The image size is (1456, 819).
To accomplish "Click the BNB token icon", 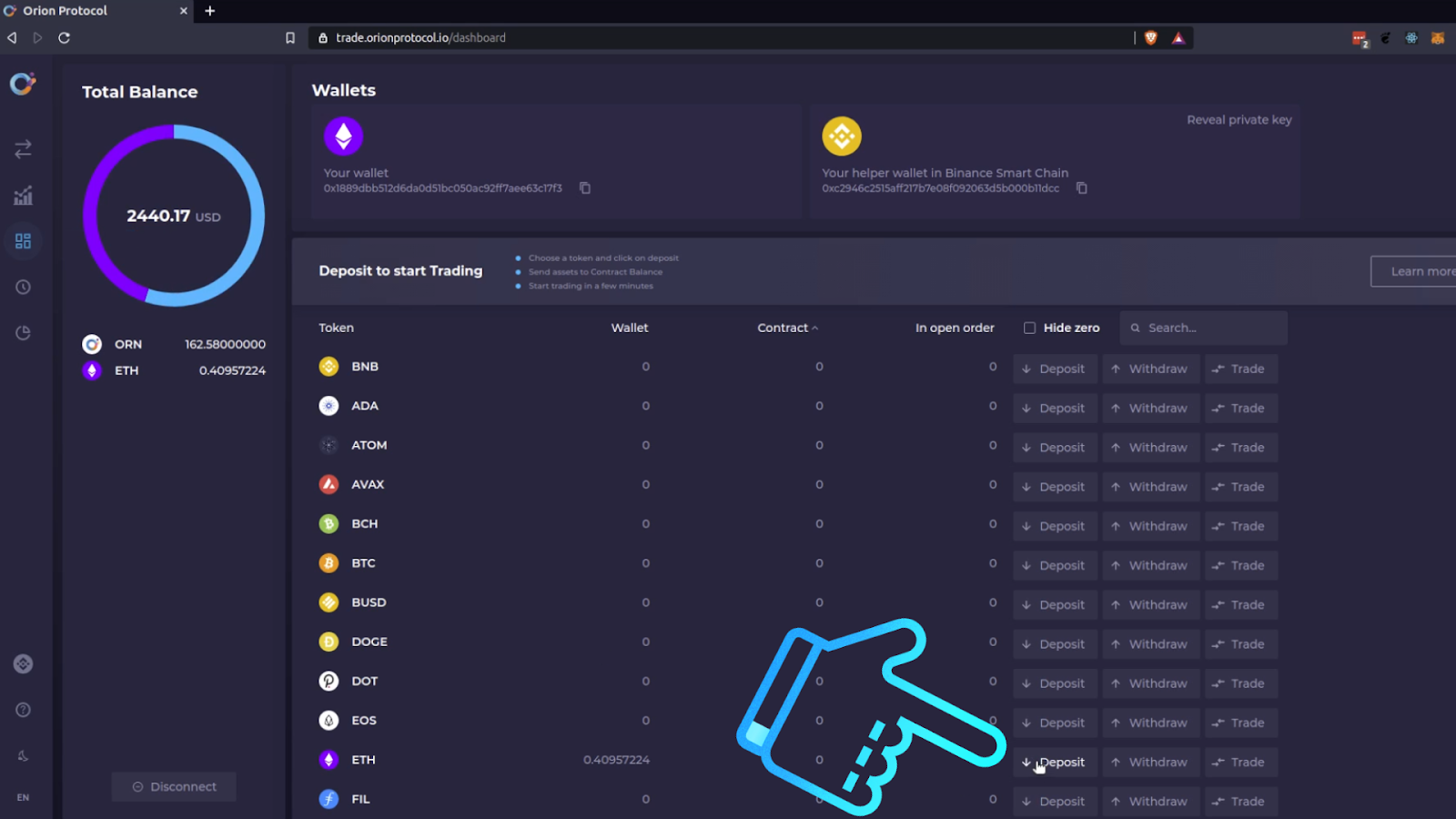I will tap(329, 367).
